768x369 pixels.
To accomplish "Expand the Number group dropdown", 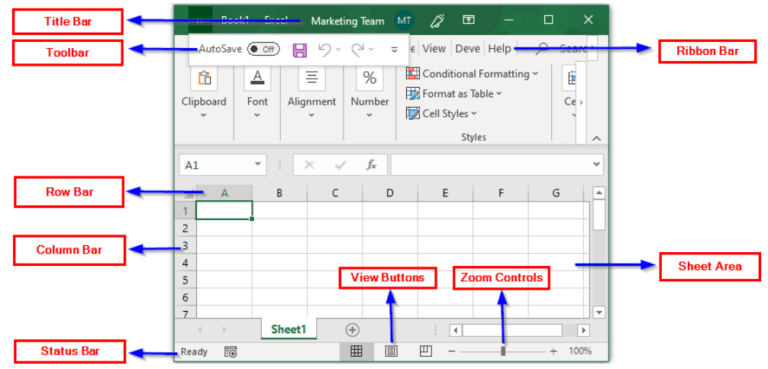I will pyautogui.click(x=370, y=116).
